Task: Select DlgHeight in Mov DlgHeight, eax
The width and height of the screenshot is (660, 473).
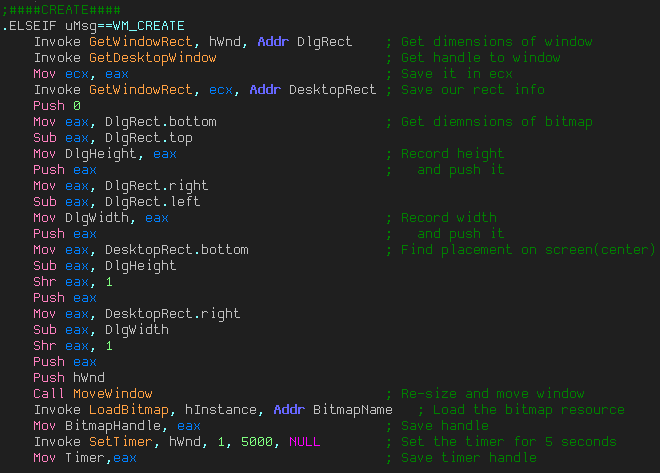Action: (101, 154)
